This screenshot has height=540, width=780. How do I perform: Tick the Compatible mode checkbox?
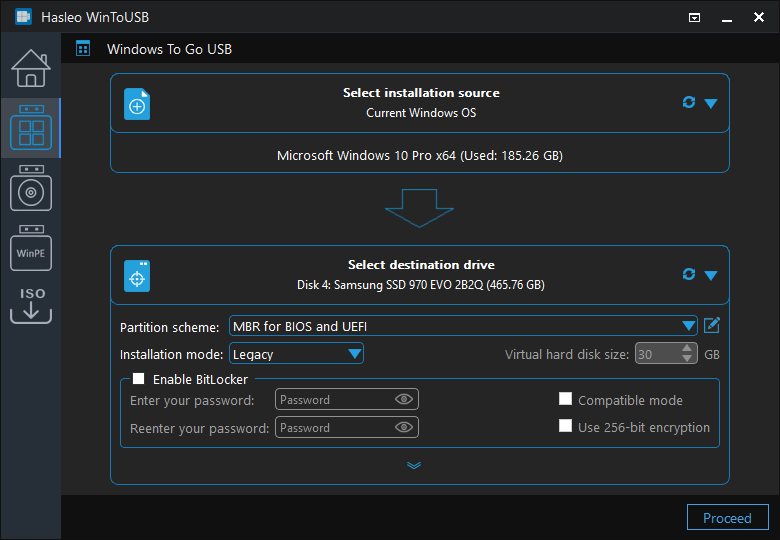565,399
